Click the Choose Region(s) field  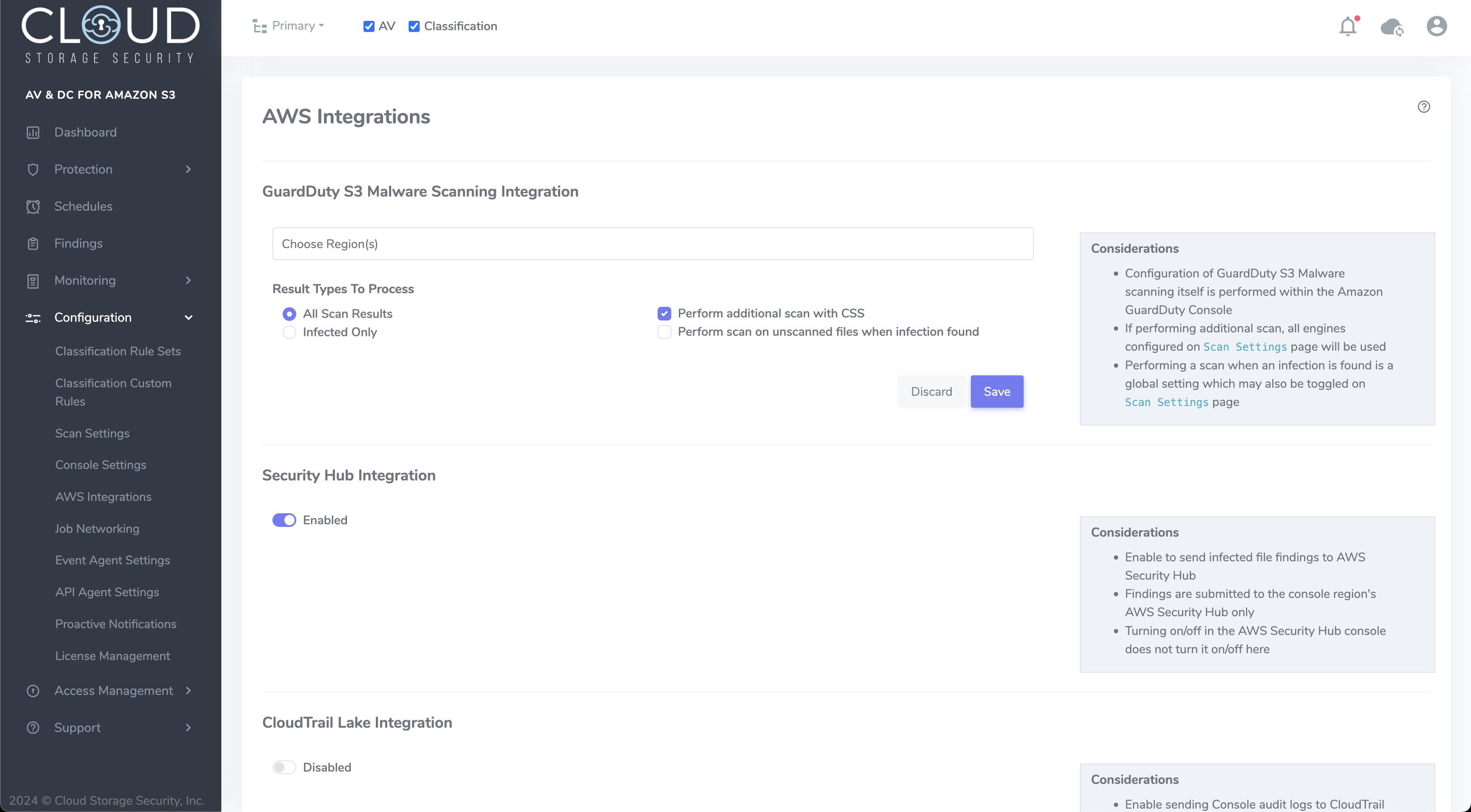click(x=652, y=244)
